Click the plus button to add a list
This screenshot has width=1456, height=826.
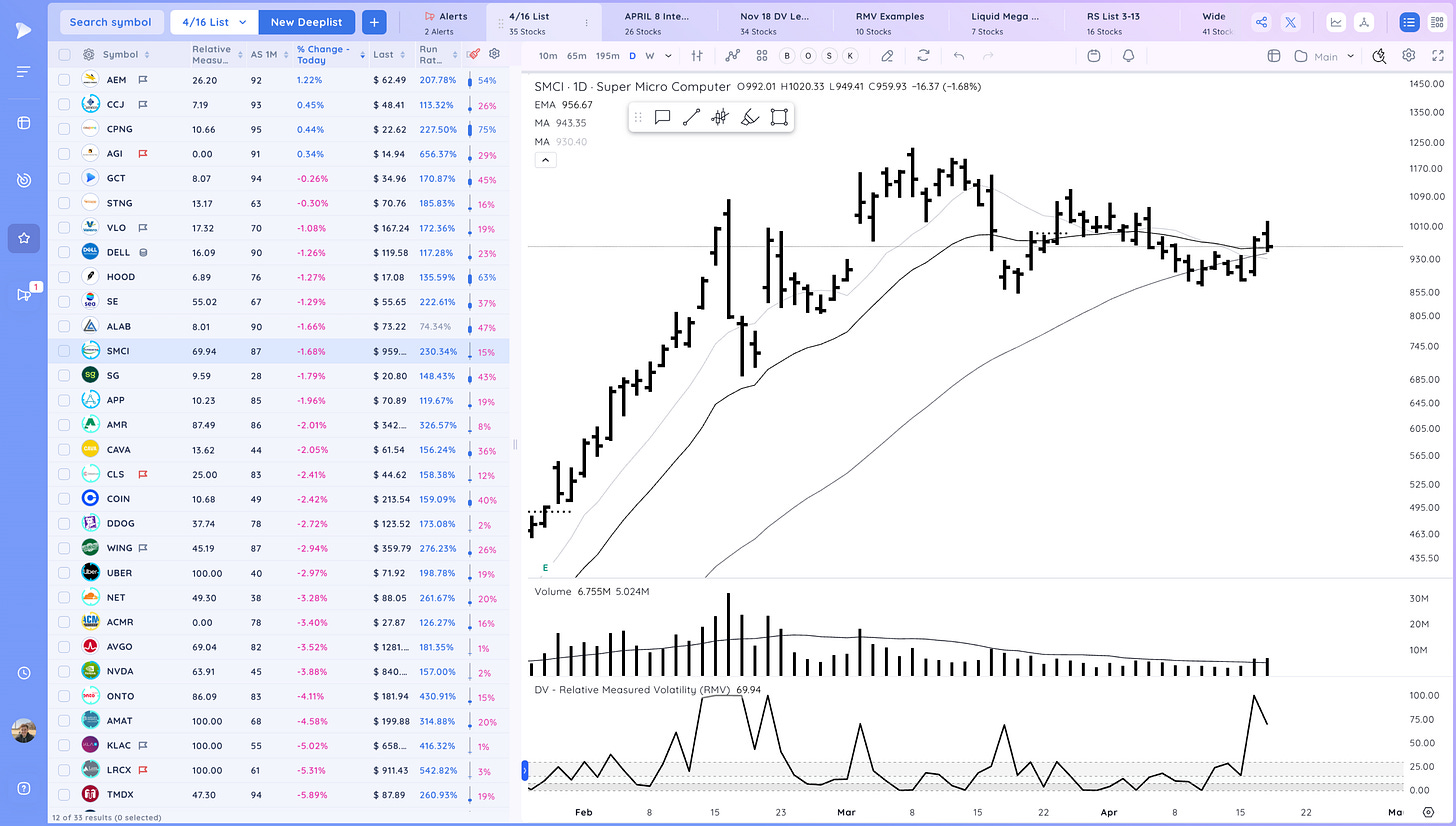tap(375, 22)
